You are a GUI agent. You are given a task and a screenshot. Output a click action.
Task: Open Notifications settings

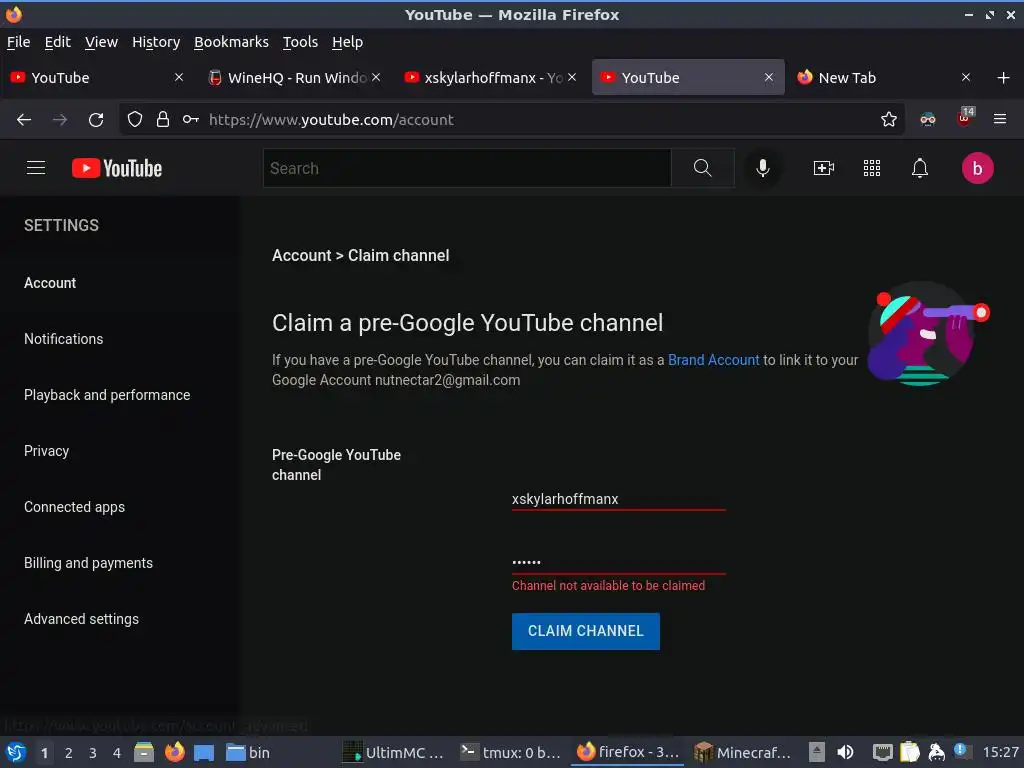pyautogui.click(x=63, y=339)
